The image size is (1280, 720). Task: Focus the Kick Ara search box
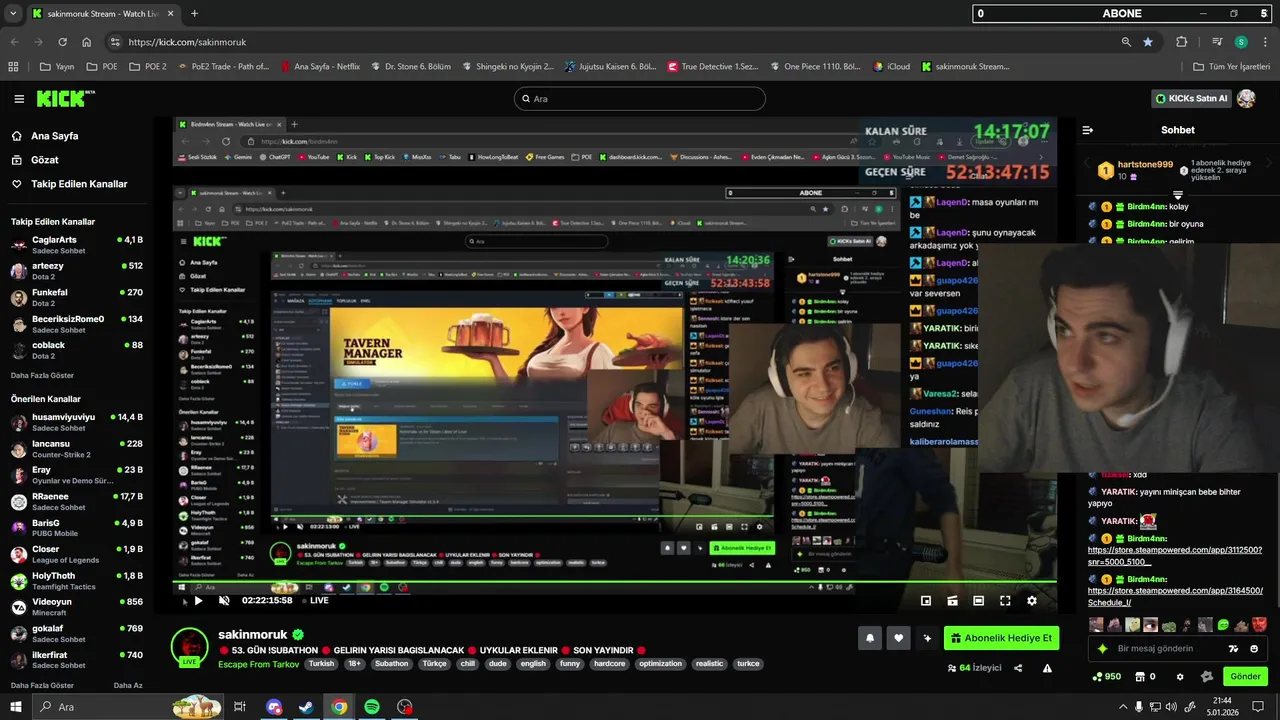(x=640, y=98)
